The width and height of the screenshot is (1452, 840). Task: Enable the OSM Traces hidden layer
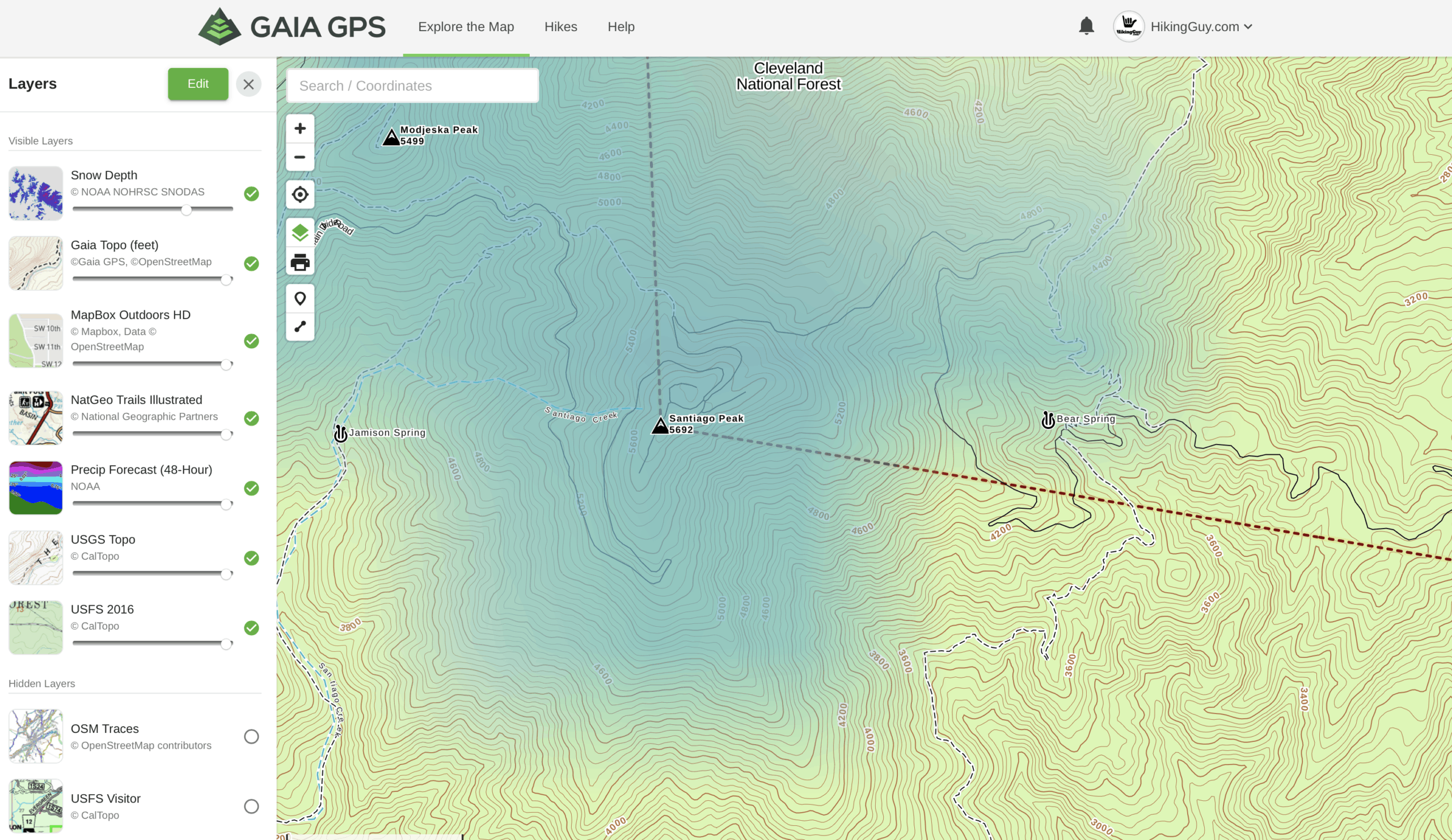pyautogui.click(x=251, y=736)
